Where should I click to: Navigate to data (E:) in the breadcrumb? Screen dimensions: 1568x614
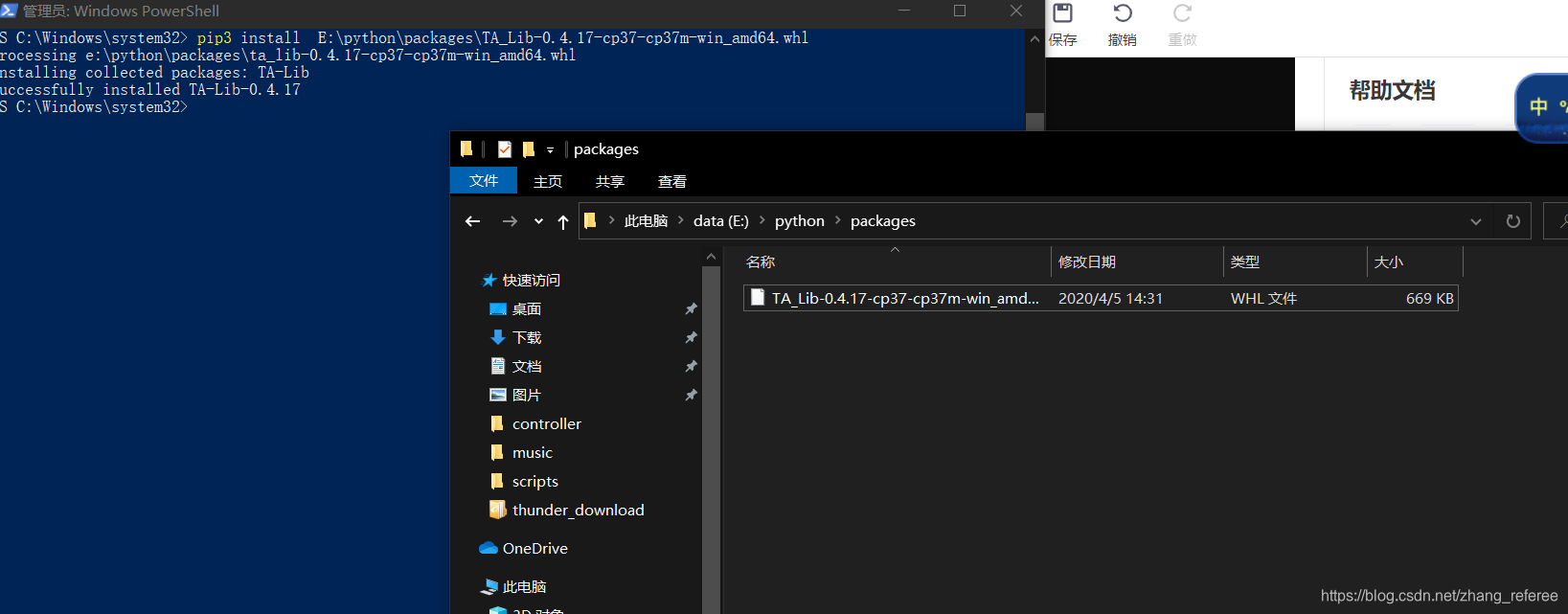pyautogui.click(x=721, y=221)
